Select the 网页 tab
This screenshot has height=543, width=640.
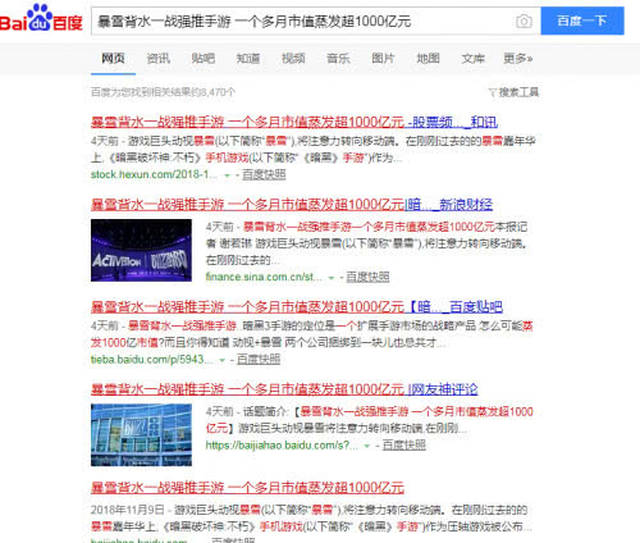113,58
